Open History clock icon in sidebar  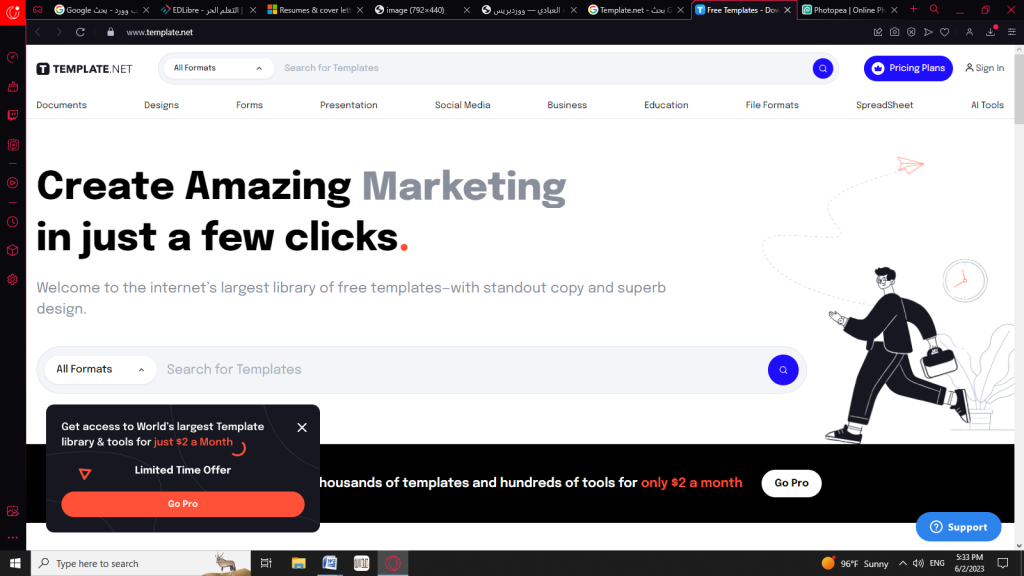12,222
